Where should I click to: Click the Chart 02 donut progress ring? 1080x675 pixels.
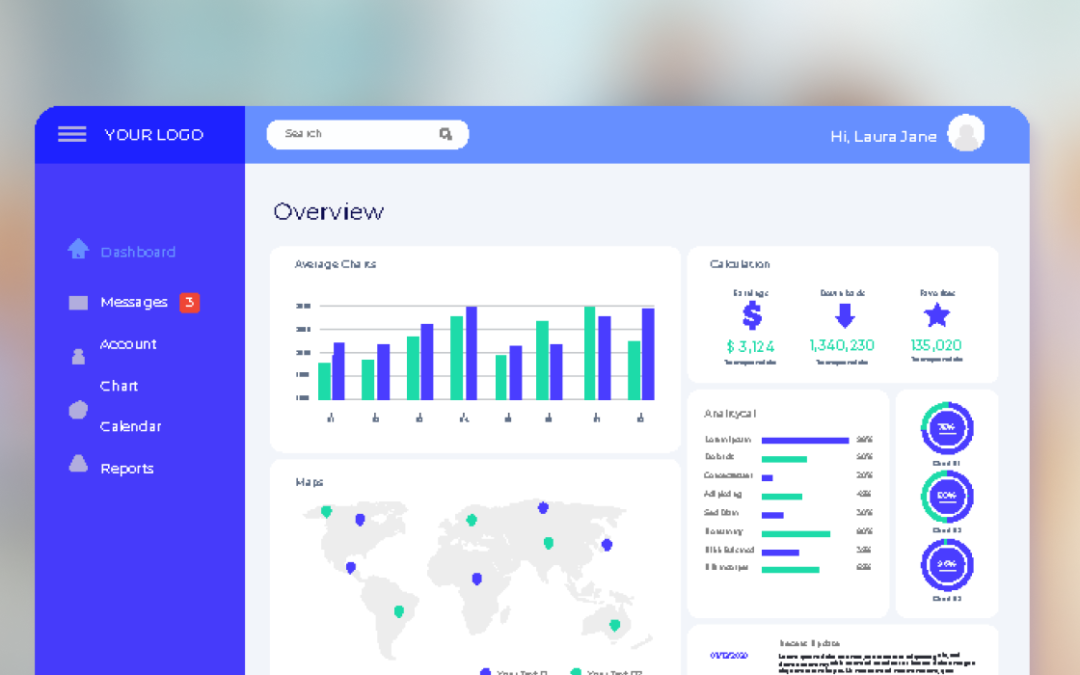click(946, 496)
